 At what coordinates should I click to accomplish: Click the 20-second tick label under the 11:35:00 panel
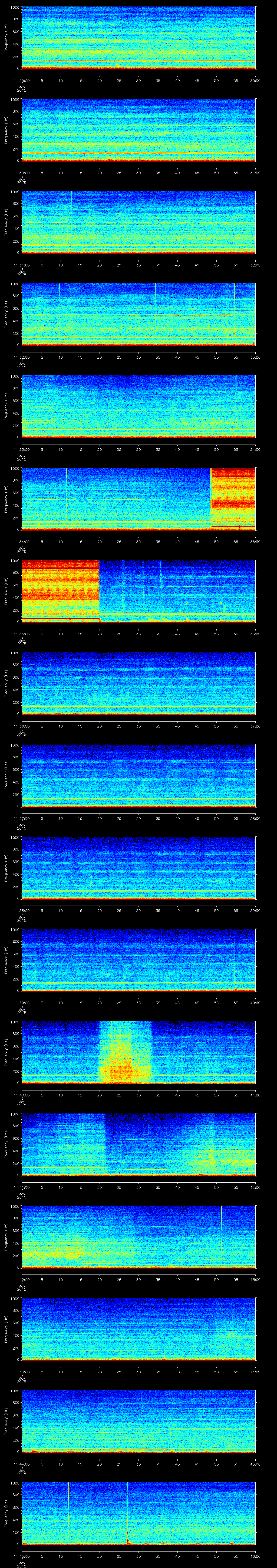99,634
